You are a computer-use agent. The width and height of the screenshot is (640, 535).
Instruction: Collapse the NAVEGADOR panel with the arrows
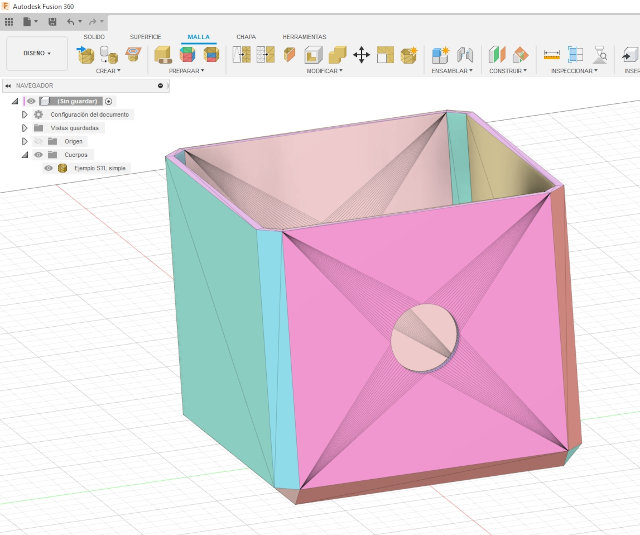[x=8, y=86]
